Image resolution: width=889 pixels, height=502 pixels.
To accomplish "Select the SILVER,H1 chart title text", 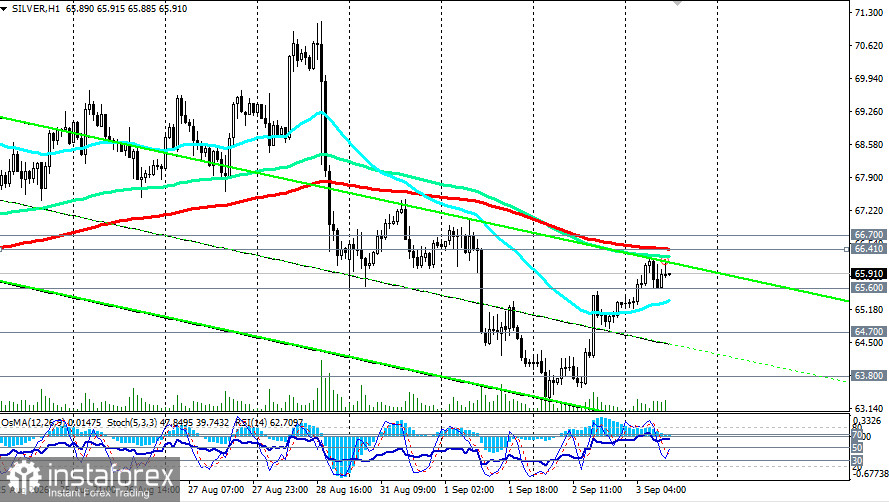I will click(35, 9).
